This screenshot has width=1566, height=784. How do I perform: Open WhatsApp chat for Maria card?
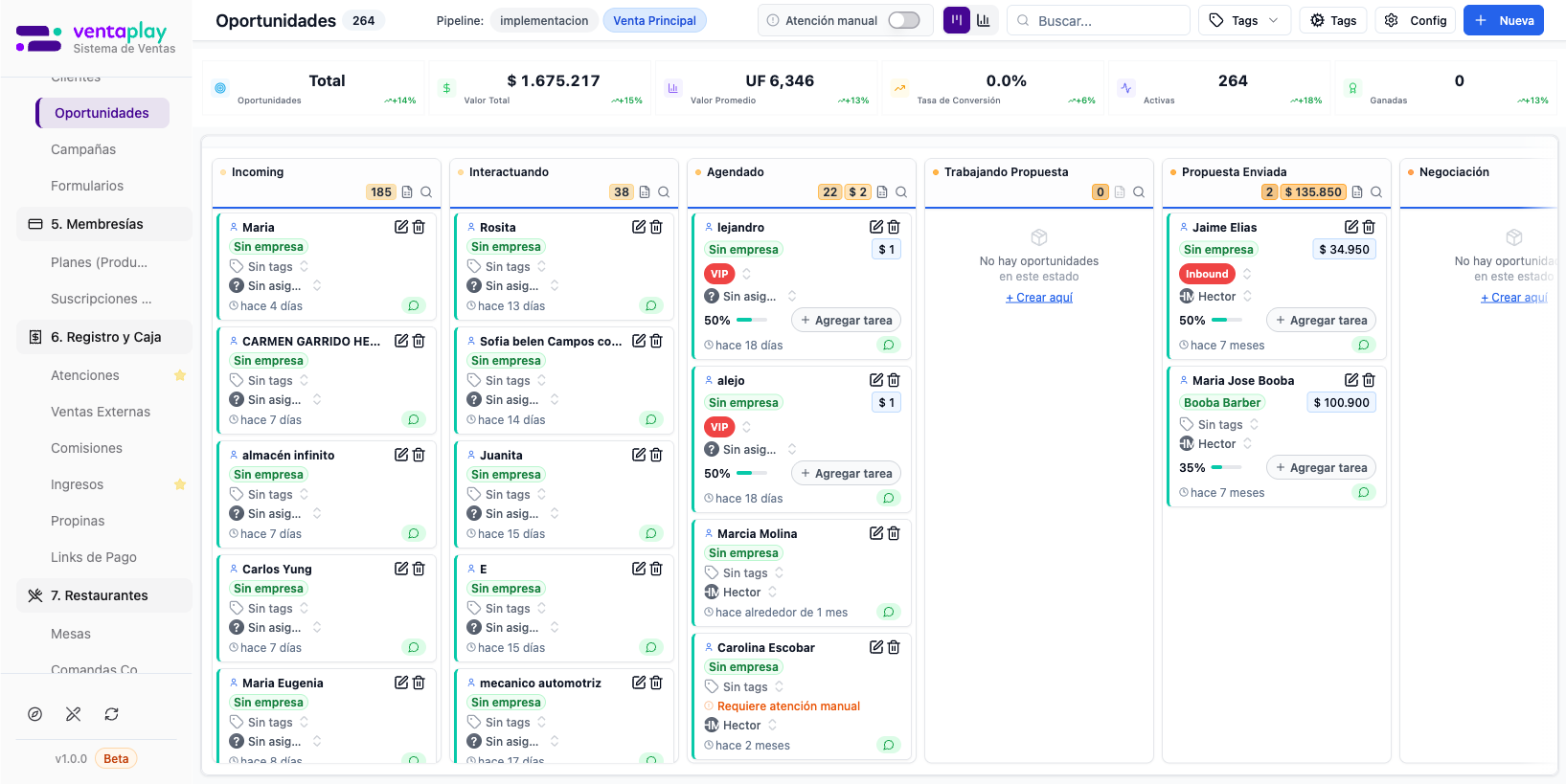414,306
